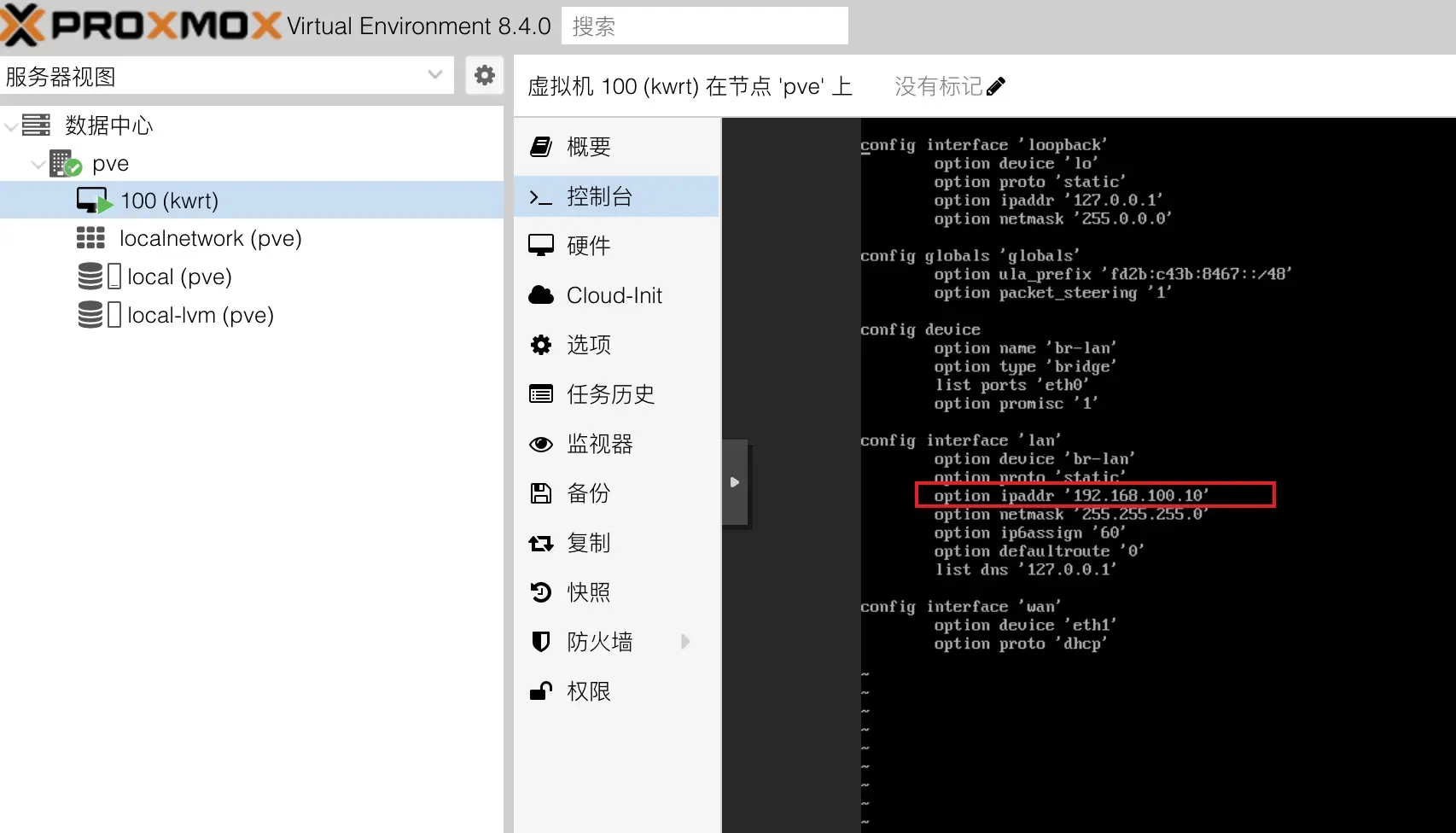Click the ula_prefix console line
1456x833 pixels.
pyautogui.click(x=1113, y=274)
